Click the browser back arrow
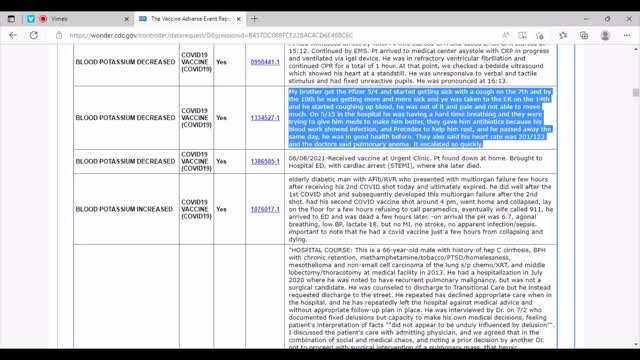 coord(13,35)
